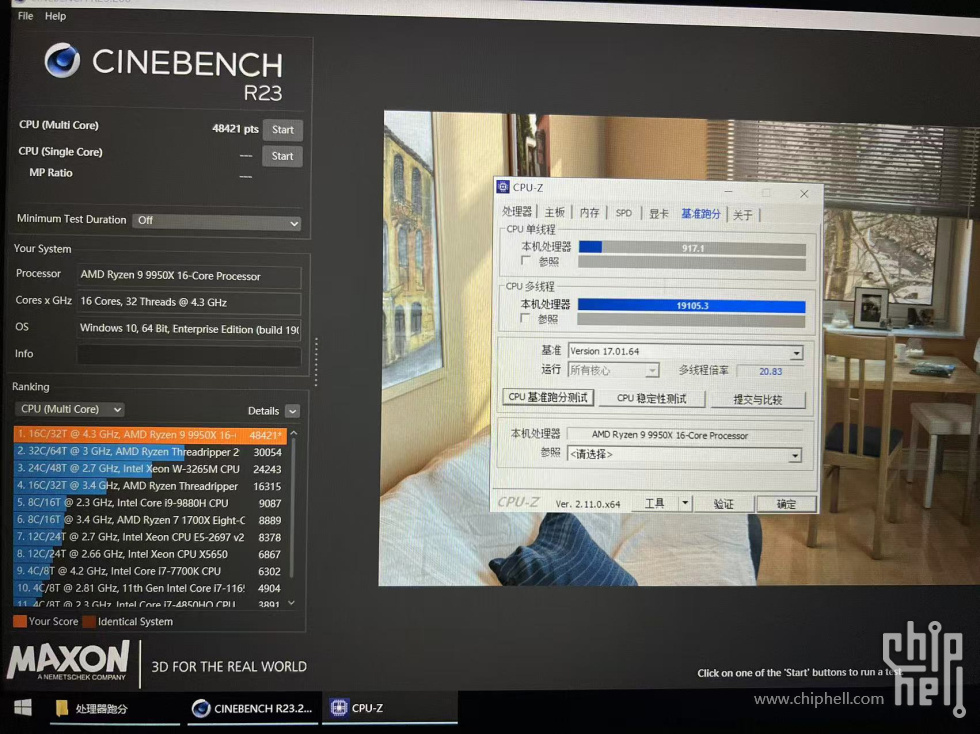The height and width of the screenshot is (734, 980).
Task: Switch to CINEBENCH R23 on the taskbar
Action: click(x=252, y=708)
